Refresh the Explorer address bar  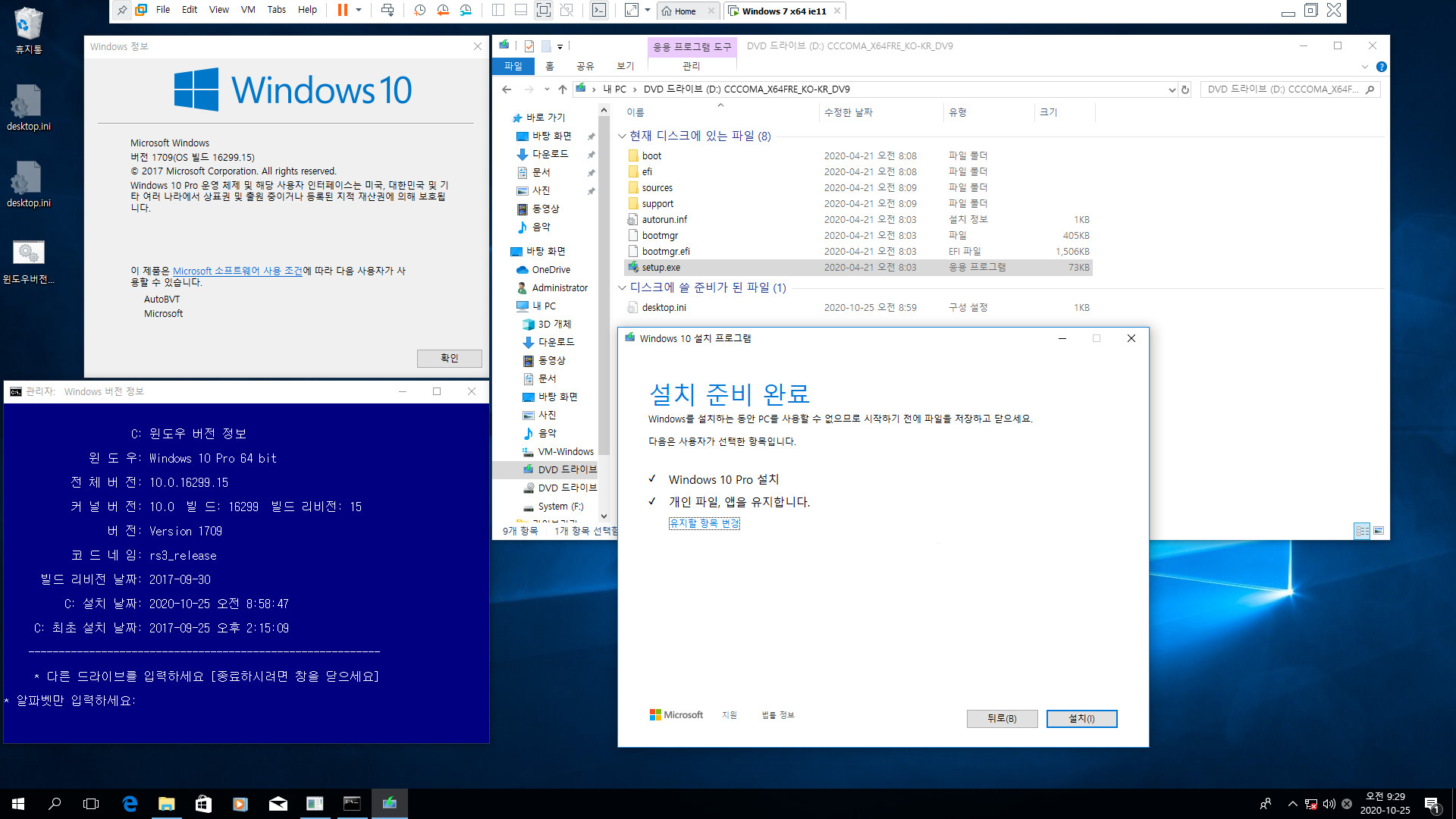(1185, 89)
